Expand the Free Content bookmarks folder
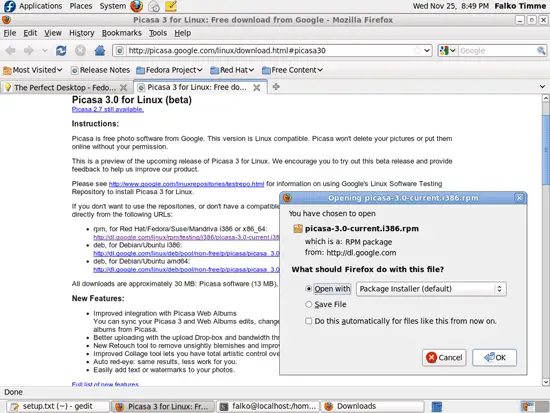Viewport: 550px width, 413px height. click(x=293, y=70)
